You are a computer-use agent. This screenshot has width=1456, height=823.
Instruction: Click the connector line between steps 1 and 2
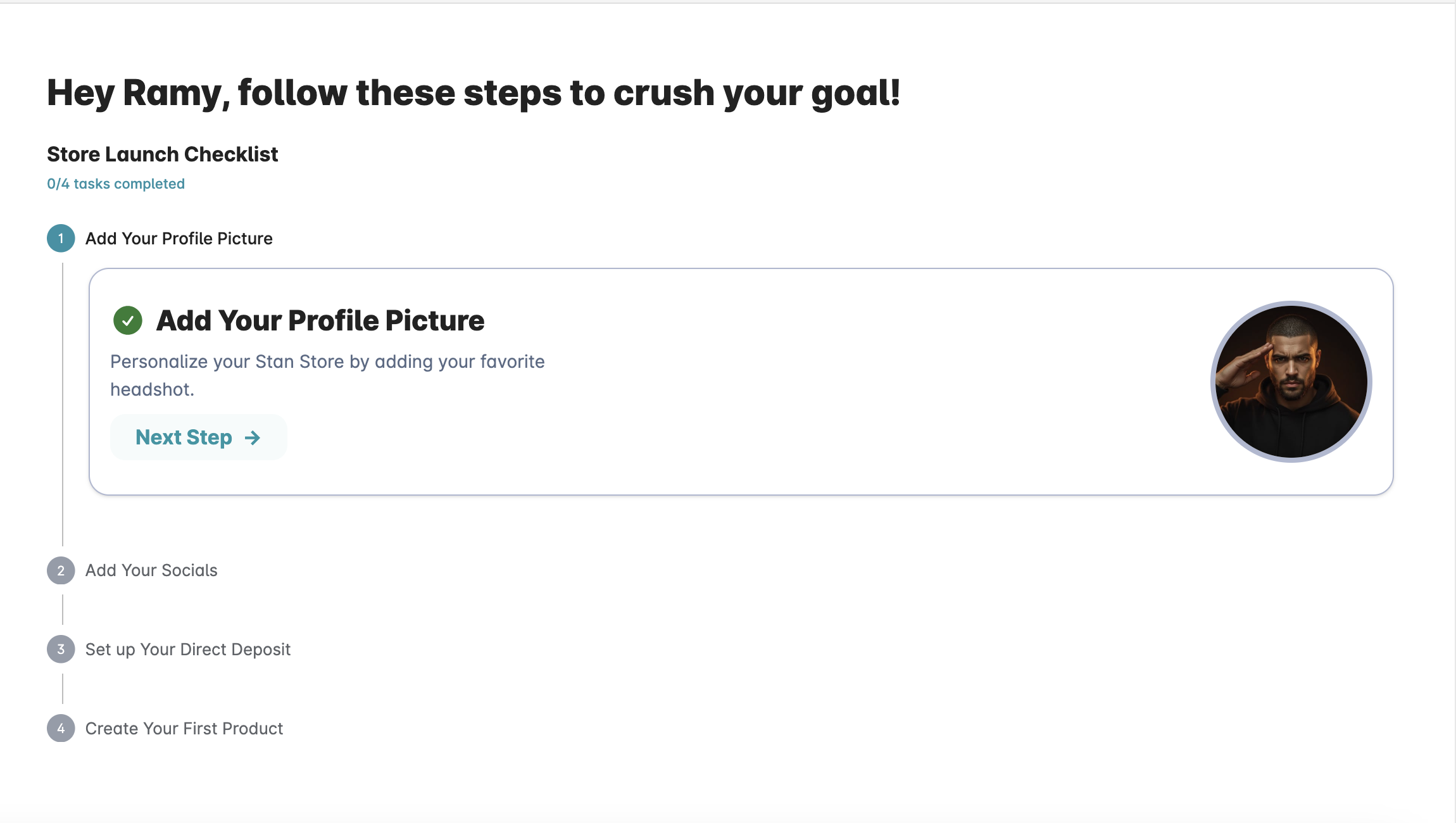click(x=63, y=405)
